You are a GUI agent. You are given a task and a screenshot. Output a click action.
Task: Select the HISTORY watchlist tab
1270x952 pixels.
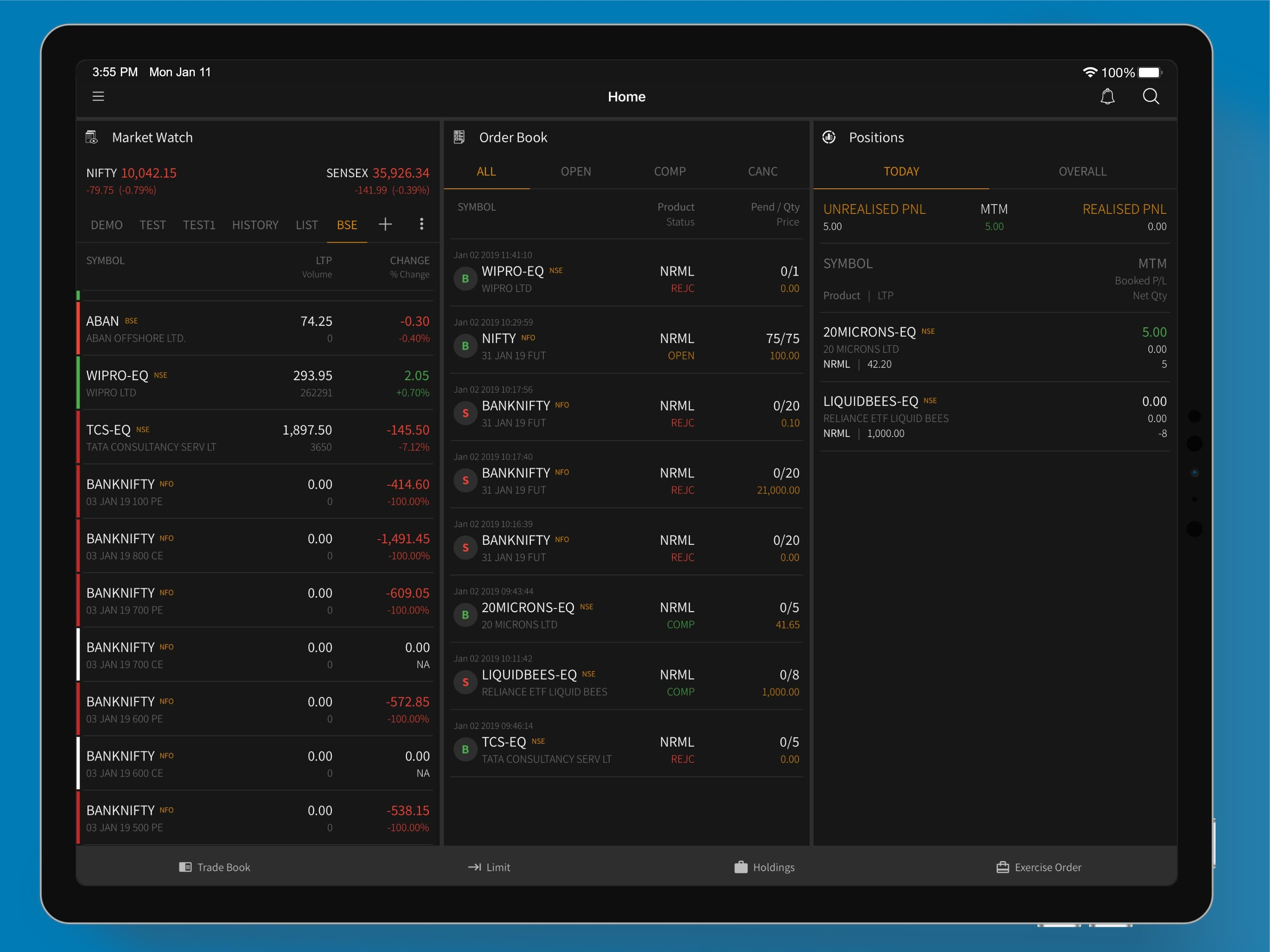click(x=255, y=225)
